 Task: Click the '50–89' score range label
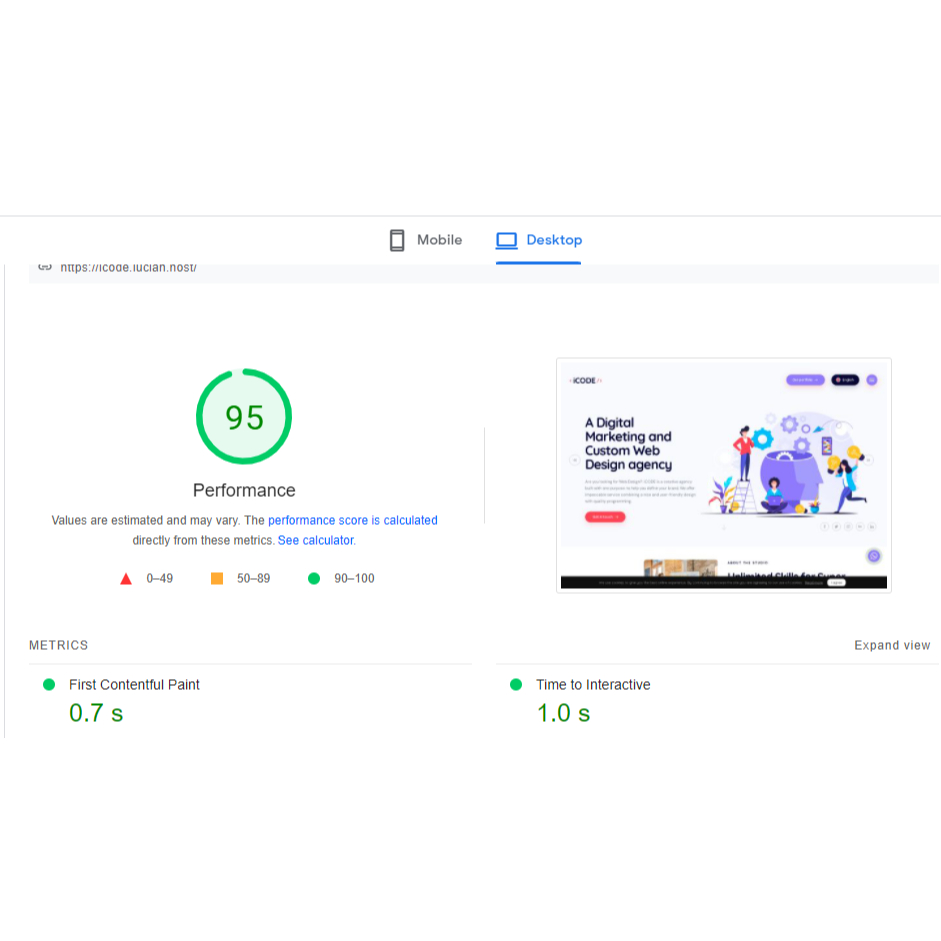pyautogui.click(x=253, y=579)
